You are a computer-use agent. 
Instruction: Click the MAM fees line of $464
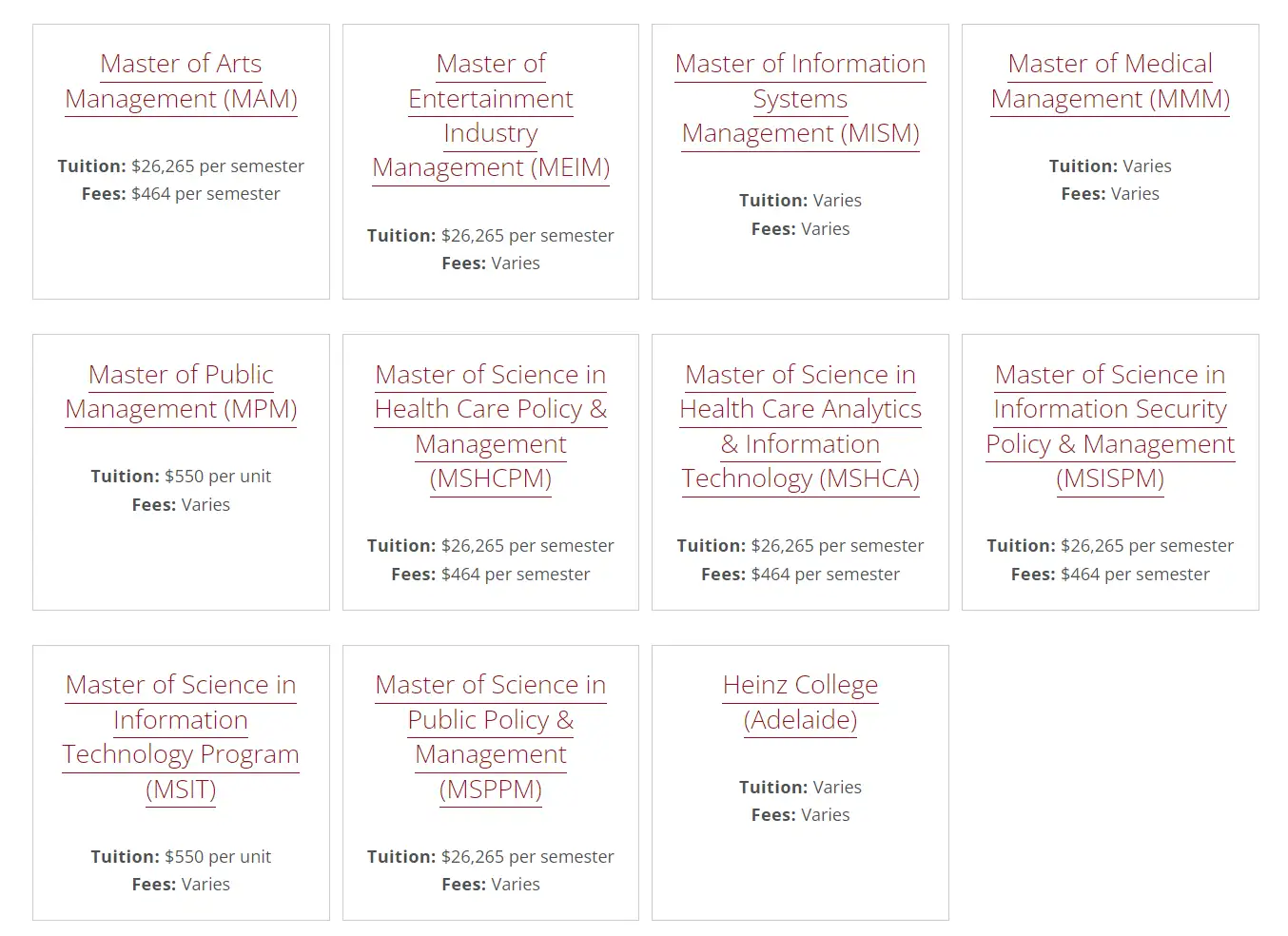click(181, 194)
